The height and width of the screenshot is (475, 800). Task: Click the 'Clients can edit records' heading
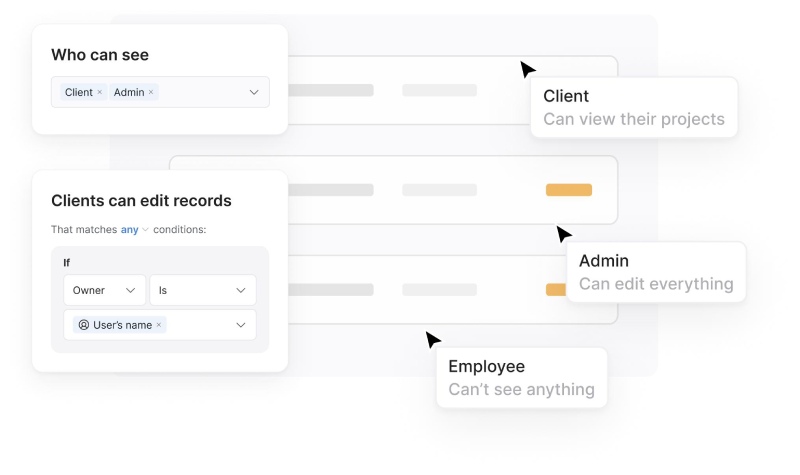pos(141,201)
